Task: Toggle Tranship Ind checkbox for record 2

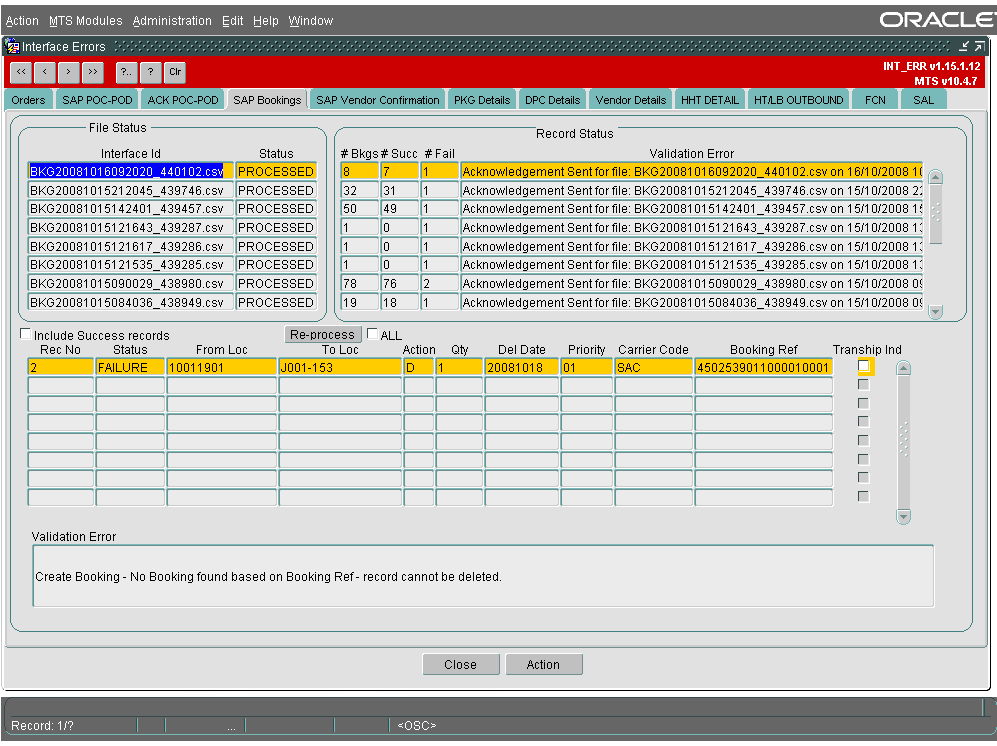Action: pos(863,366)
